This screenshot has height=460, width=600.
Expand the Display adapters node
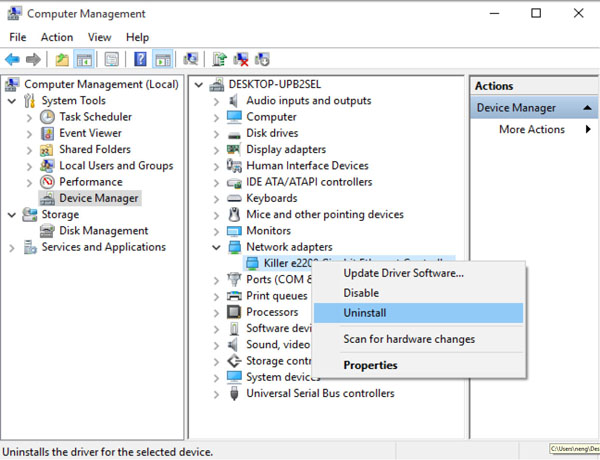[x=217, y=149]
